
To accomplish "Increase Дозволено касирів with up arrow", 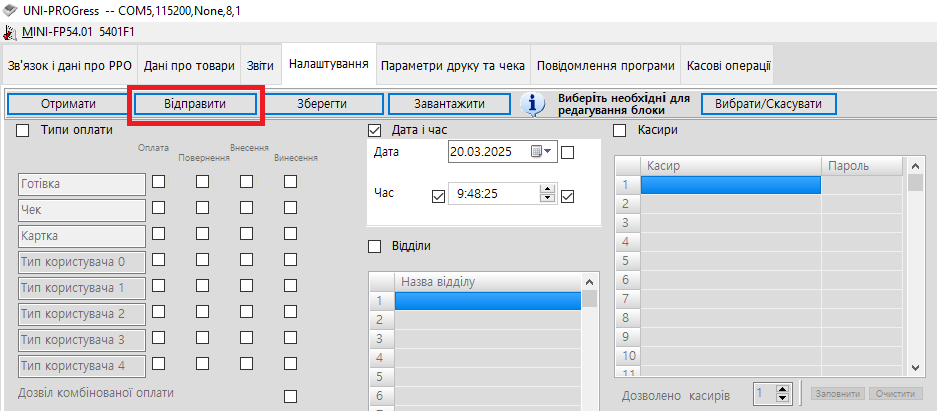I will tap(782, 389).
